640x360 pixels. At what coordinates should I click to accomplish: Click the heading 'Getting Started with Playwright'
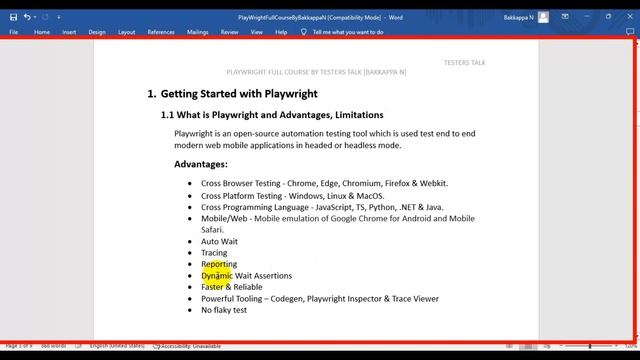tap(239, 93)
